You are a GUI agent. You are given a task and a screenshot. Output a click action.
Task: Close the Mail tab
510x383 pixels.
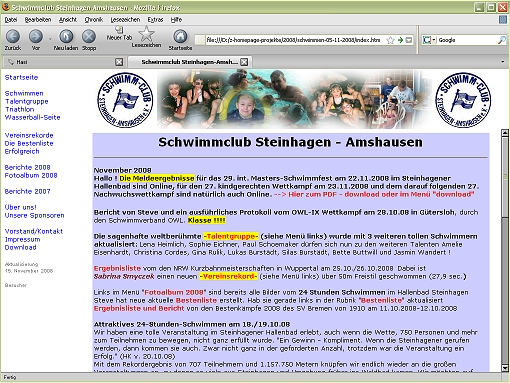pos(119,62)
